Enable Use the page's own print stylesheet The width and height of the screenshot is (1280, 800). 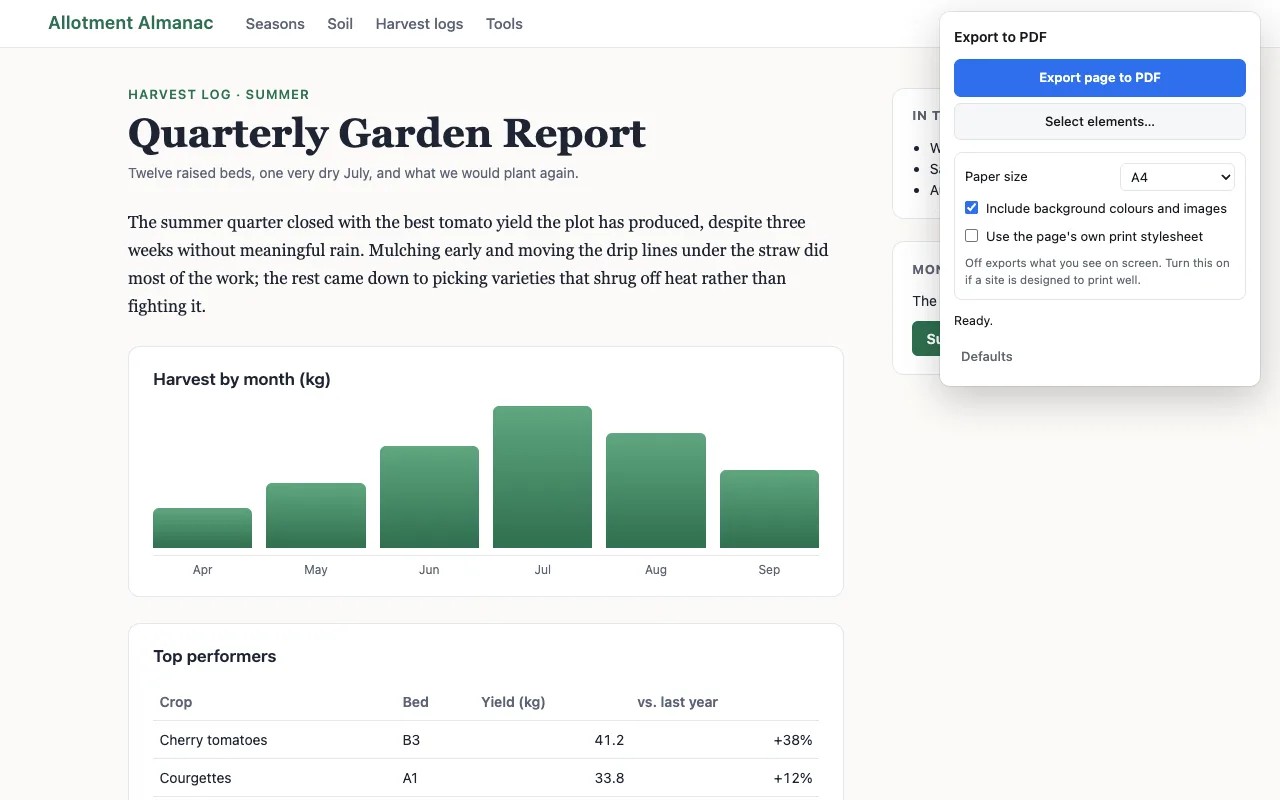coord(971,236)
